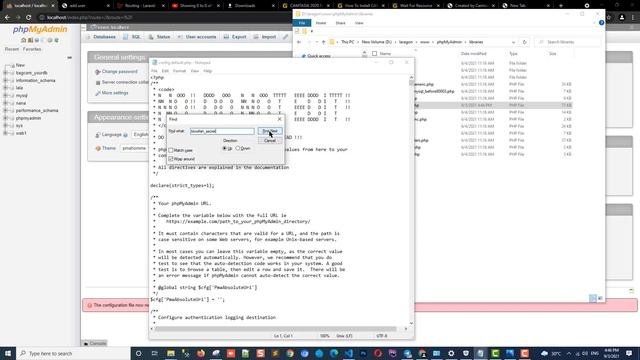Viewport: 640px width, 360px height.
Task: Expand the lala database node
Action: coord(5,88)
